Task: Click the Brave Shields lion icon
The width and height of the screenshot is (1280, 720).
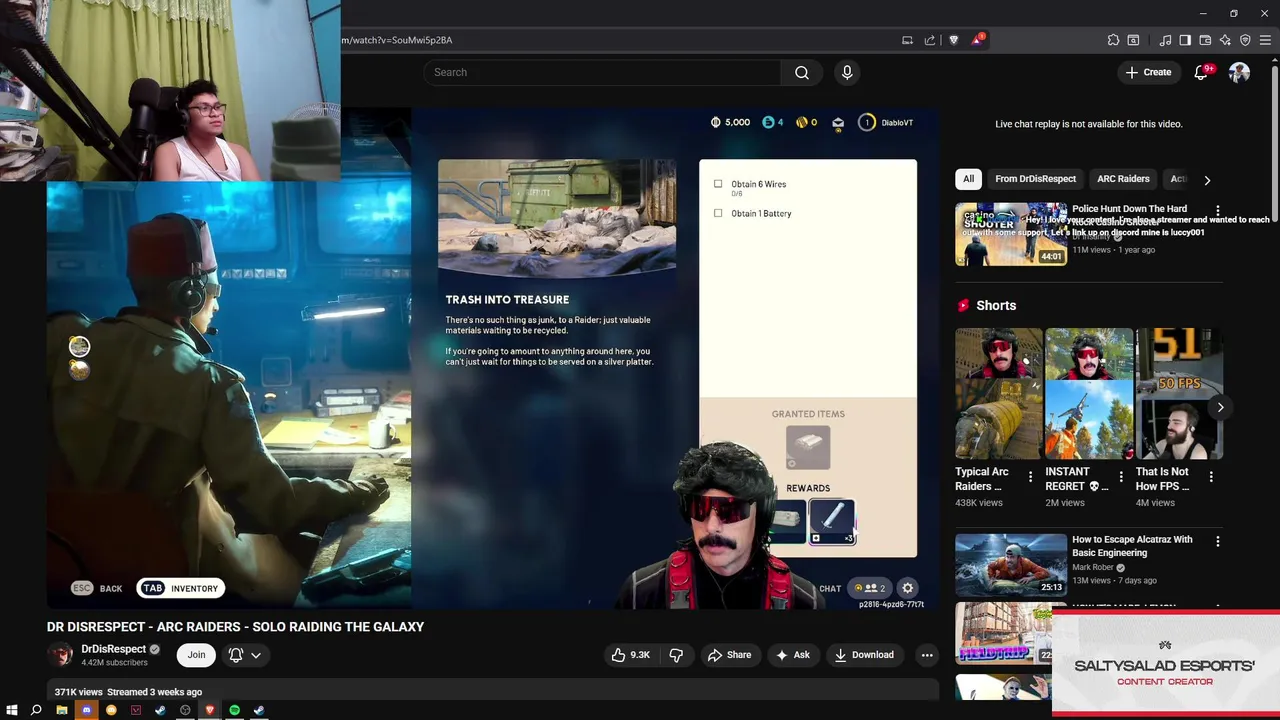Action: pyautogui.click(x=953, y=40)
